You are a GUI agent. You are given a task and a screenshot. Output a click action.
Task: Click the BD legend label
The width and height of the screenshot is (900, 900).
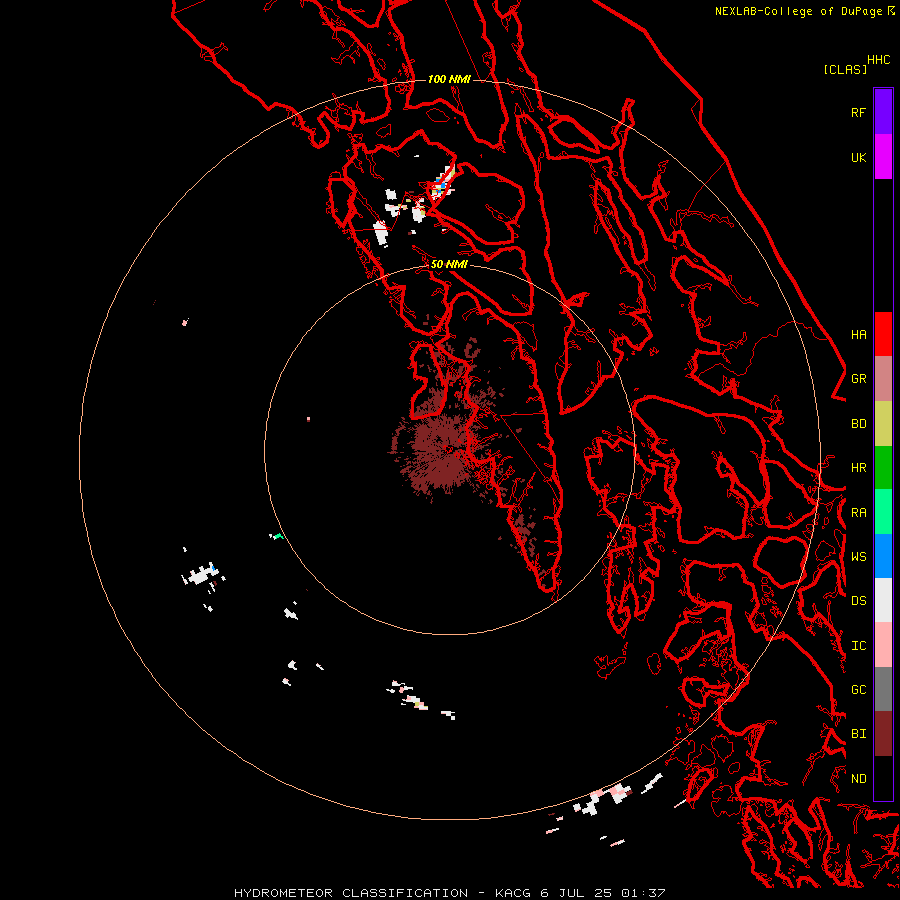click(858, 424)
